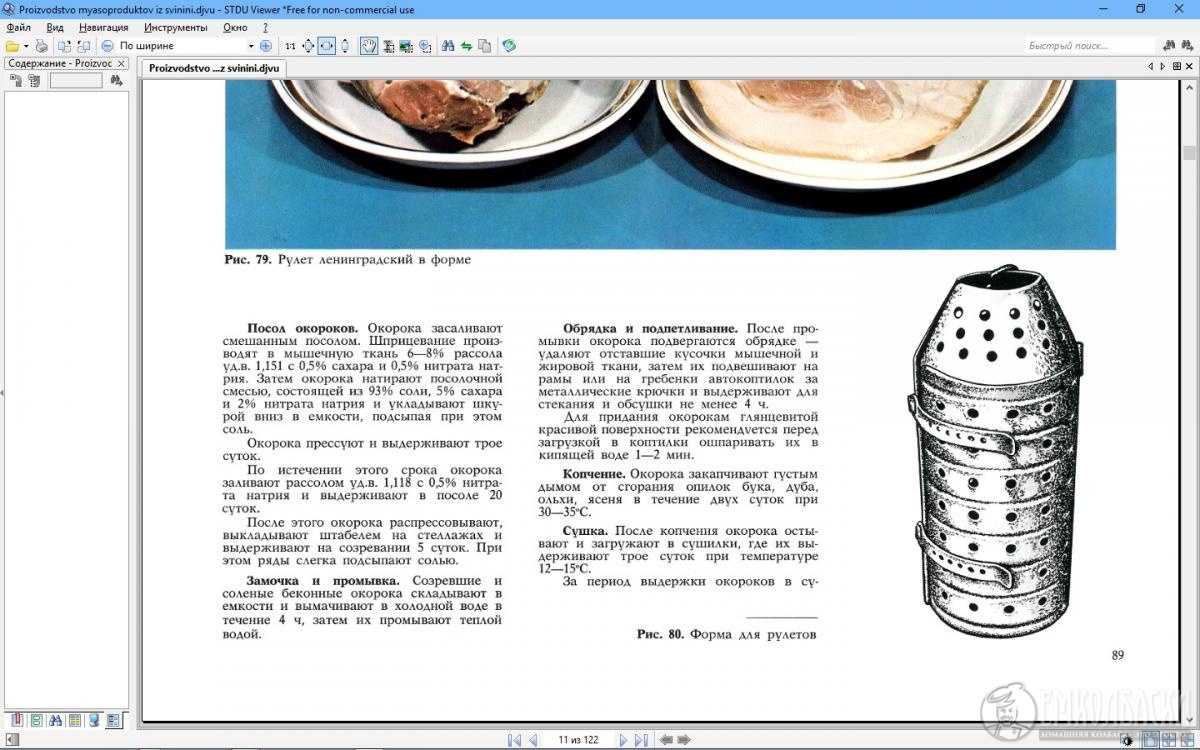Switch to single page layout icon
1200x750 pixels.
1151,740
